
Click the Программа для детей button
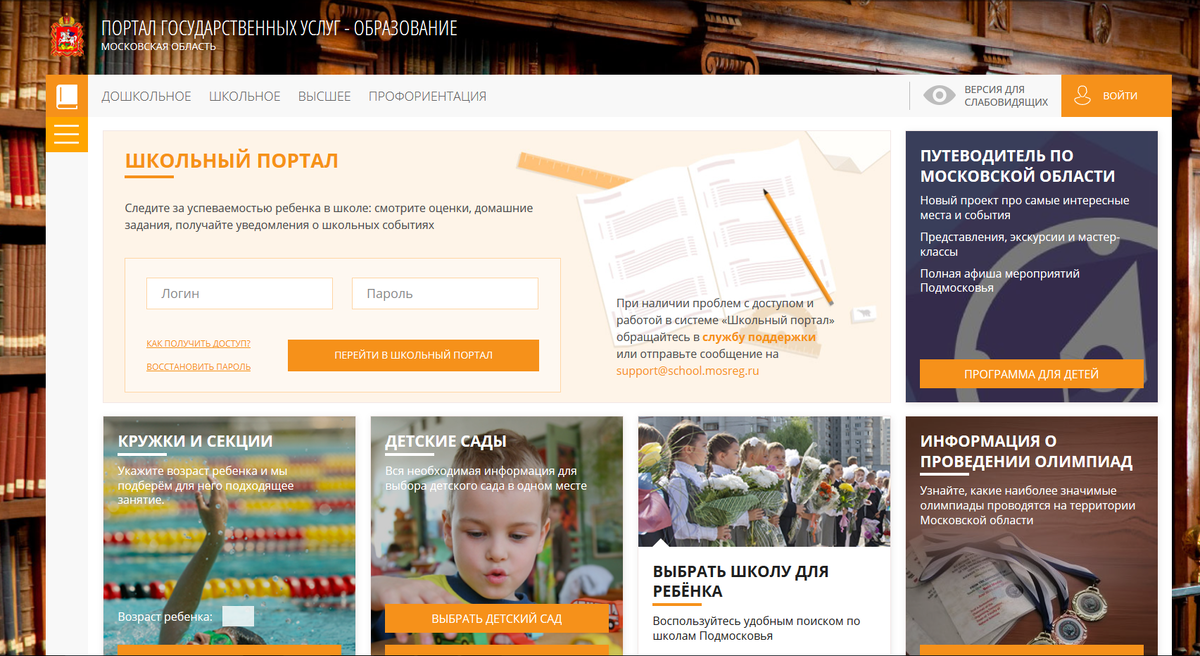coord(1031,374)
